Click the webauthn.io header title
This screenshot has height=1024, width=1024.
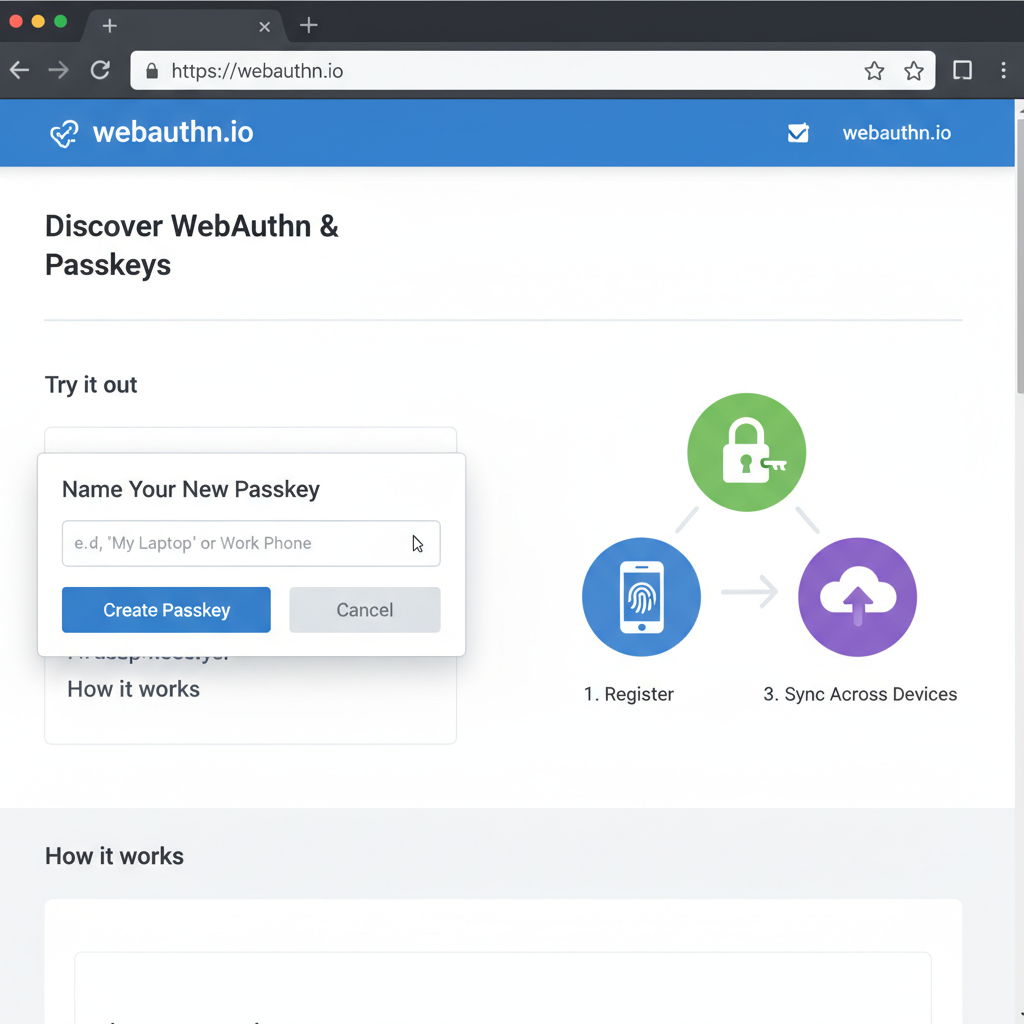click(172, 133)
